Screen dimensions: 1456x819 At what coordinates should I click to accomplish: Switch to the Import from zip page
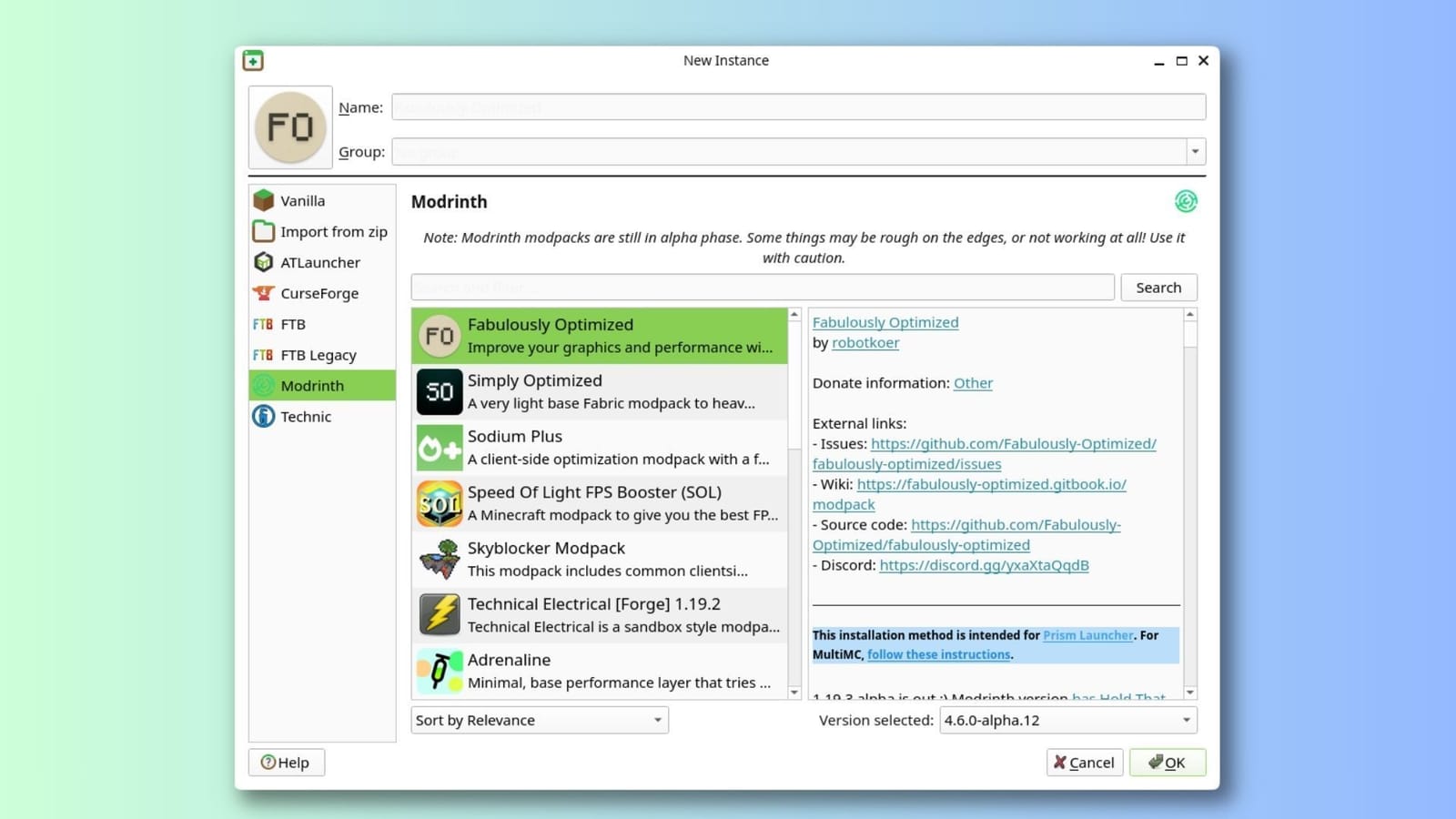(x=333, y=232)
